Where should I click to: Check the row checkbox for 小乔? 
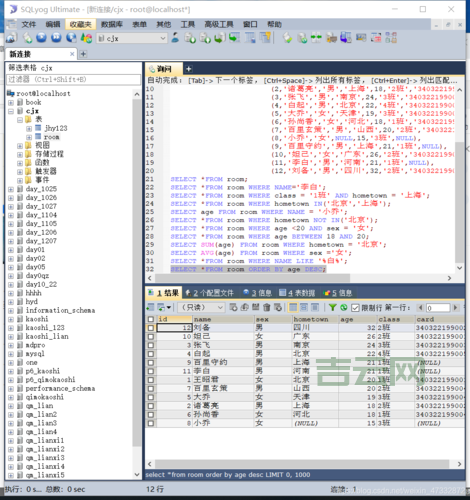pos(151,423)
